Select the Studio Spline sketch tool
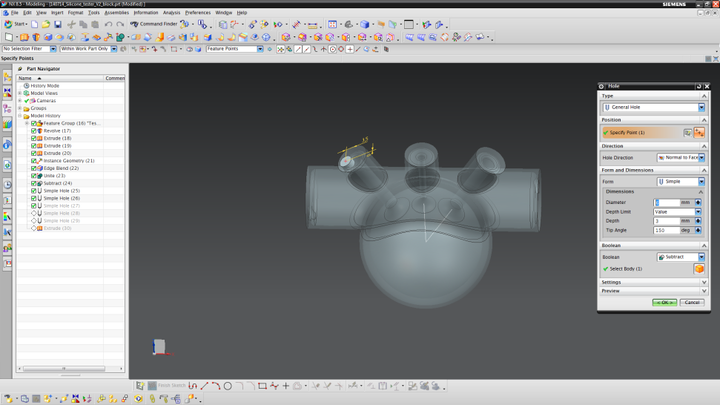The image size is (720, 405). pyautogui.click(x=274, y=386)
